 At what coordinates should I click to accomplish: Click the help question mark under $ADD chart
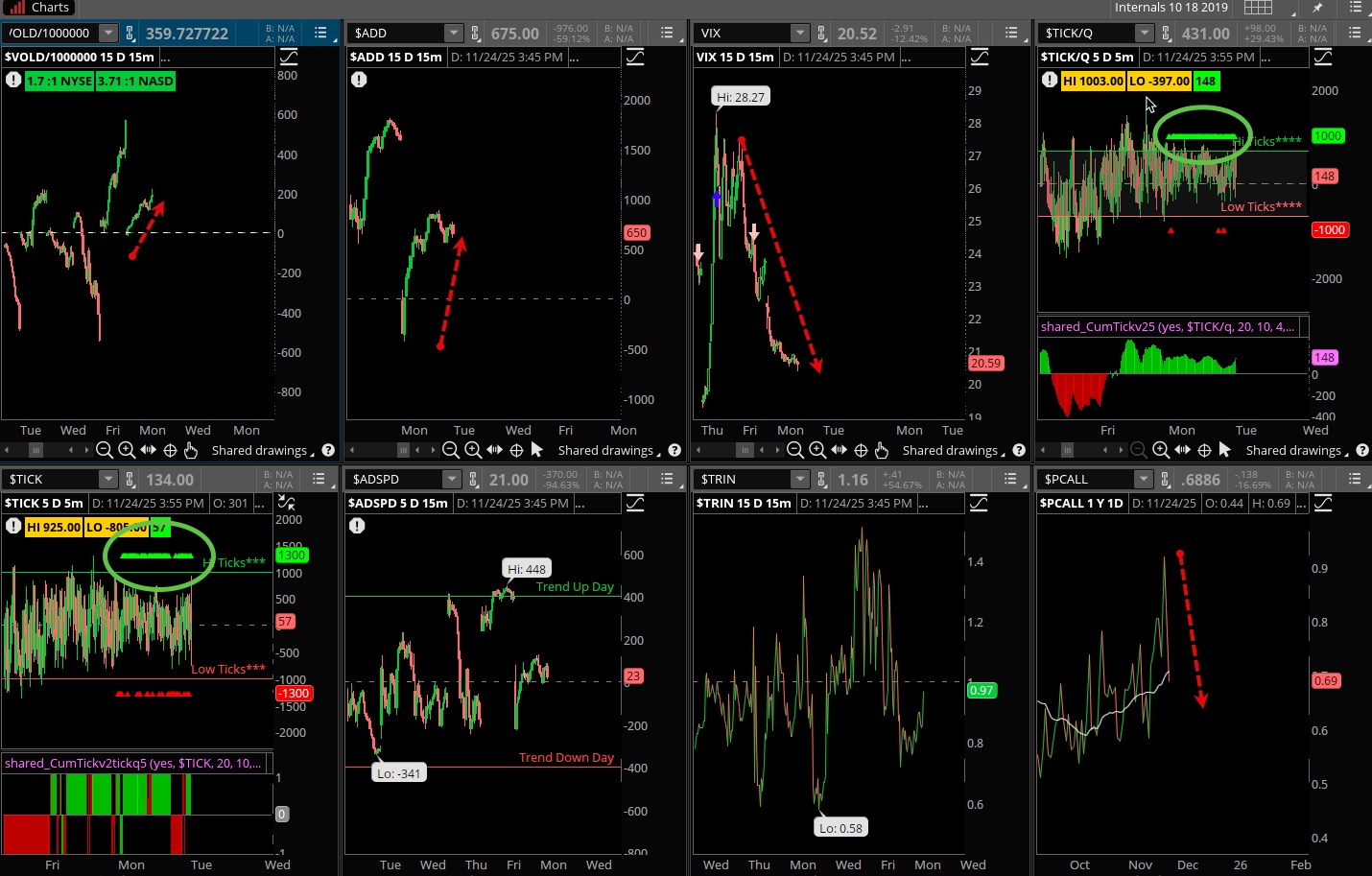pos(674,450)
